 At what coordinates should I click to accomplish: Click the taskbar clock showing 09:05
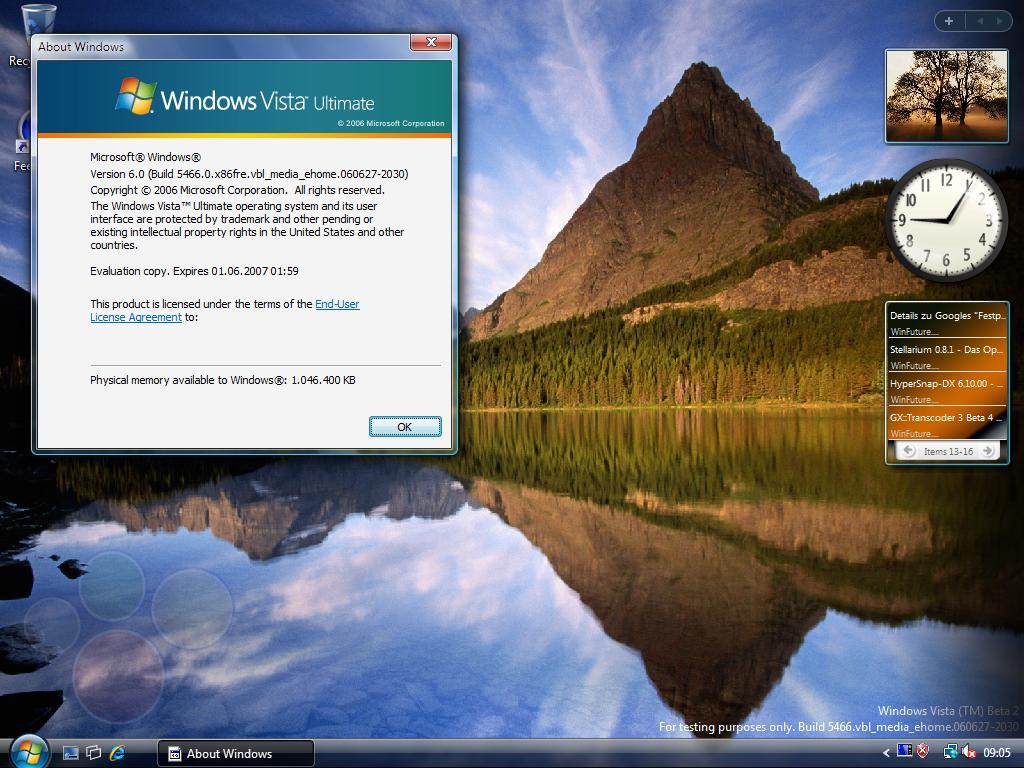(997, 753)
